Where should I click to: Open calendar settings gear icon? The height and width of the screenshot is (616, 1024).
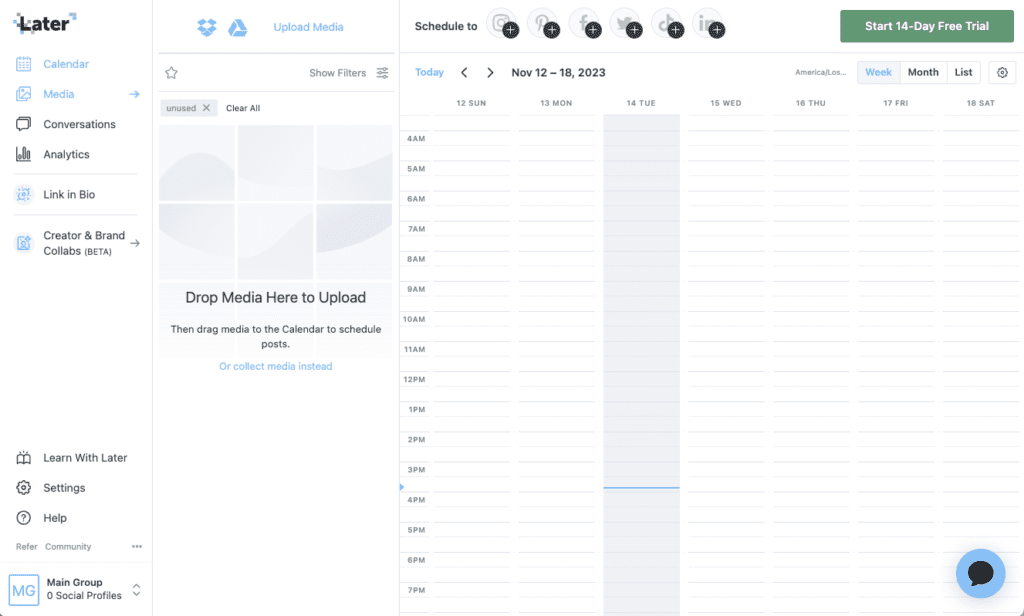1002,73
